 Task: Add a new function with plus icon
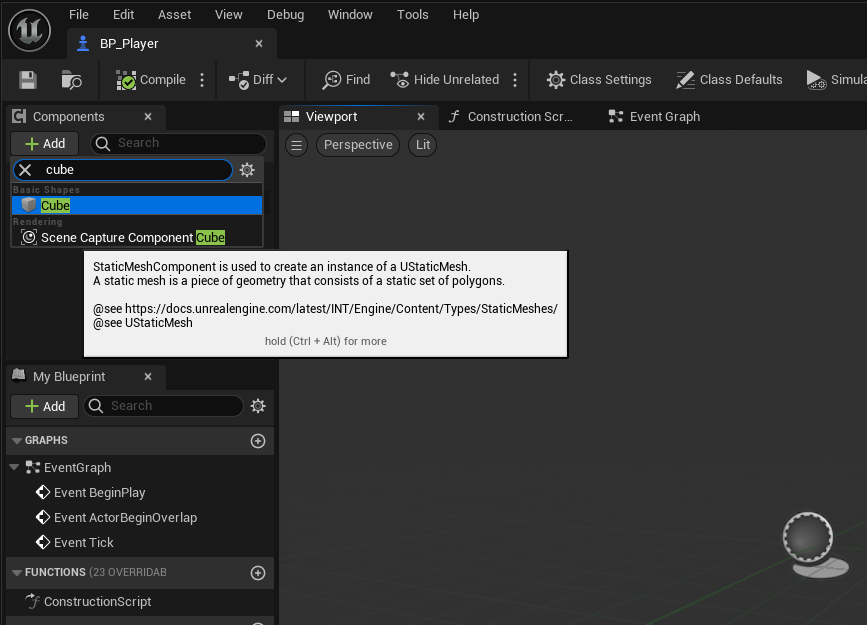[x=258, y=573]
